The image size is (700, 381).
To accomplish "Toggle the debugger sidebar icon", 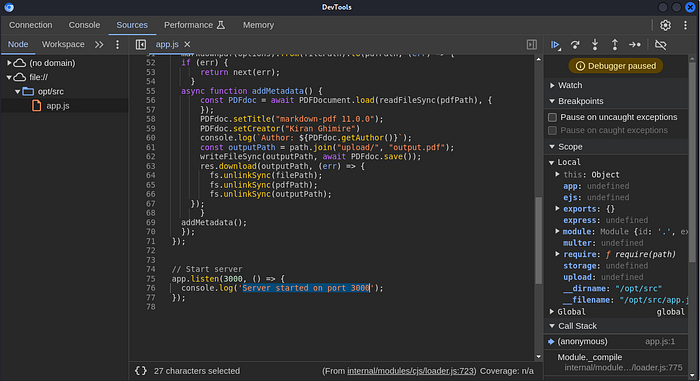I will 532,44.
